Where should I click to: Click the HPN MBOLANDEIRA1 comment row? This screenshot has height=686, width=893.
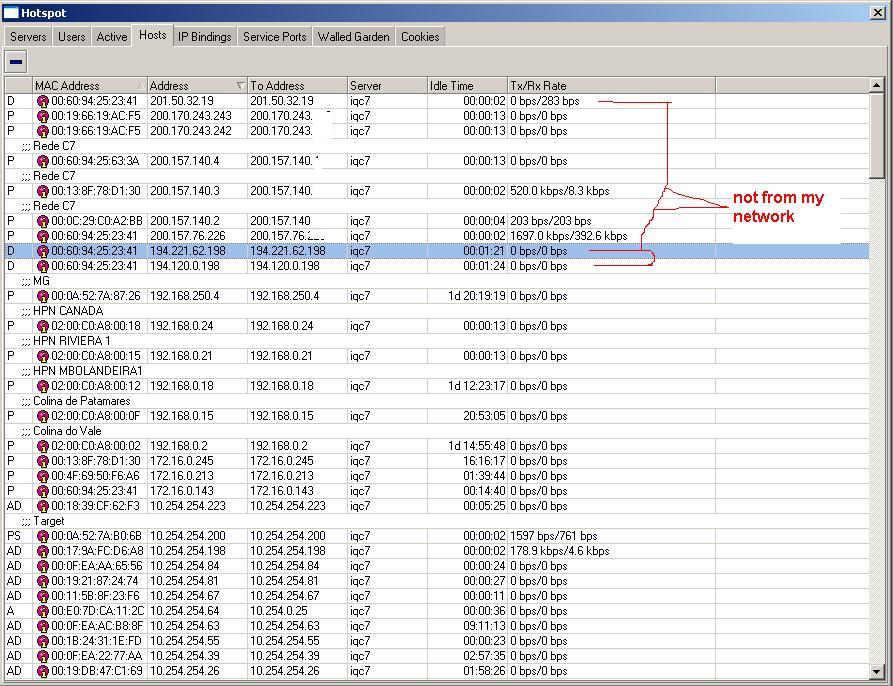437,371
